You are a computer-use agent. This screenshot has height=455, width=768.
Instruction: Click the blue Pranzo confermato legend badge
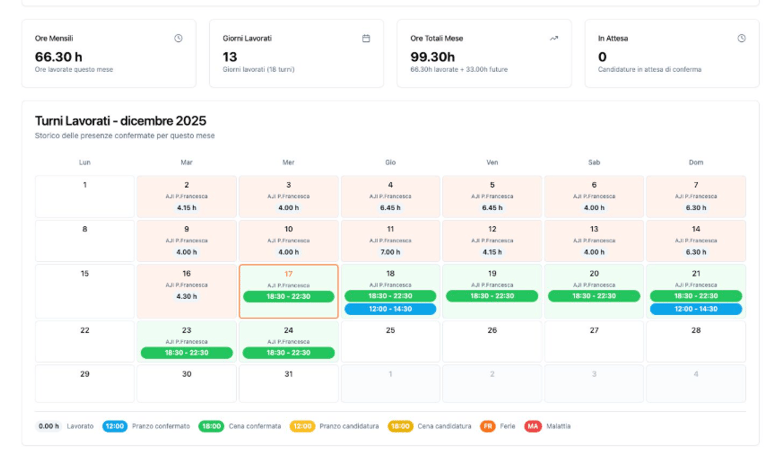[x=115, y=426]
